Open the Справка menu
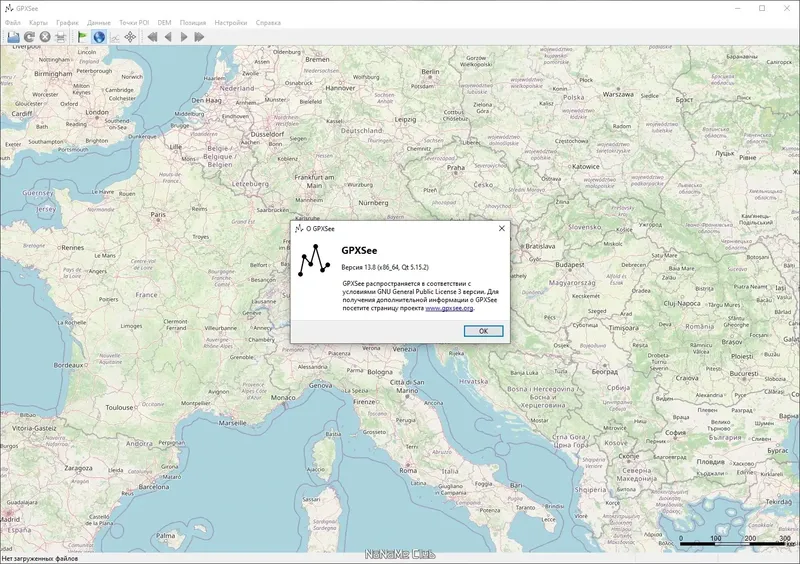The image size is (800, 564). [268, 22]
